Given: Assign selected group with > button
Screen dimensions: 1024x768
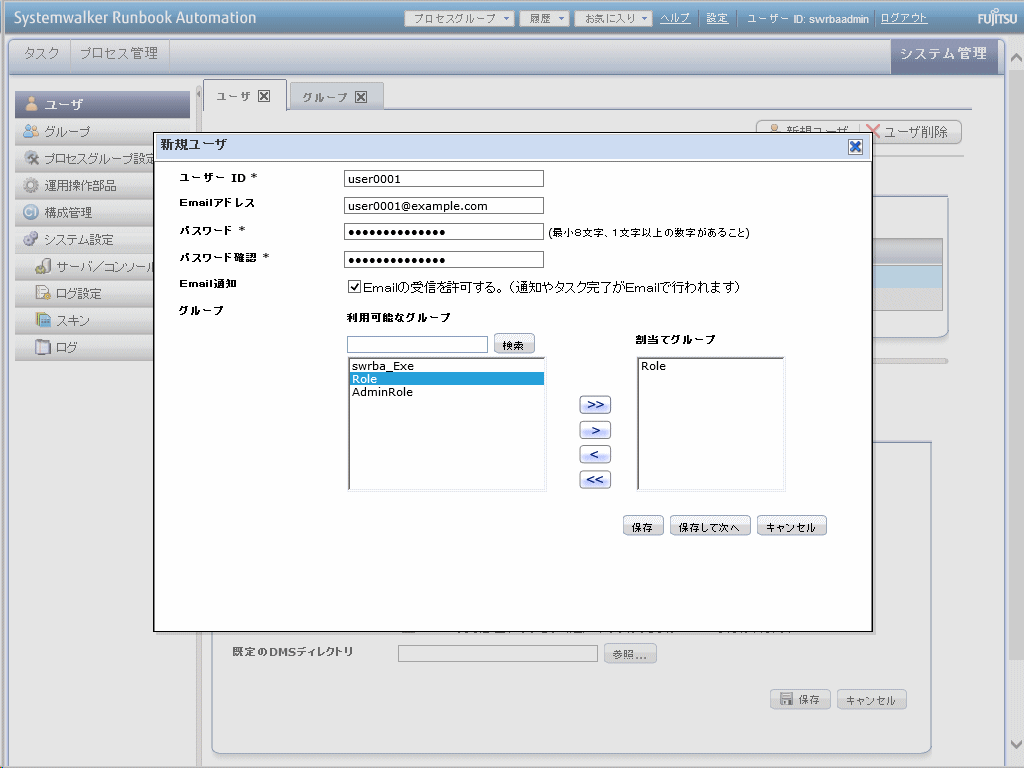Looking at the screenshot, I should (x=595, y=430).
